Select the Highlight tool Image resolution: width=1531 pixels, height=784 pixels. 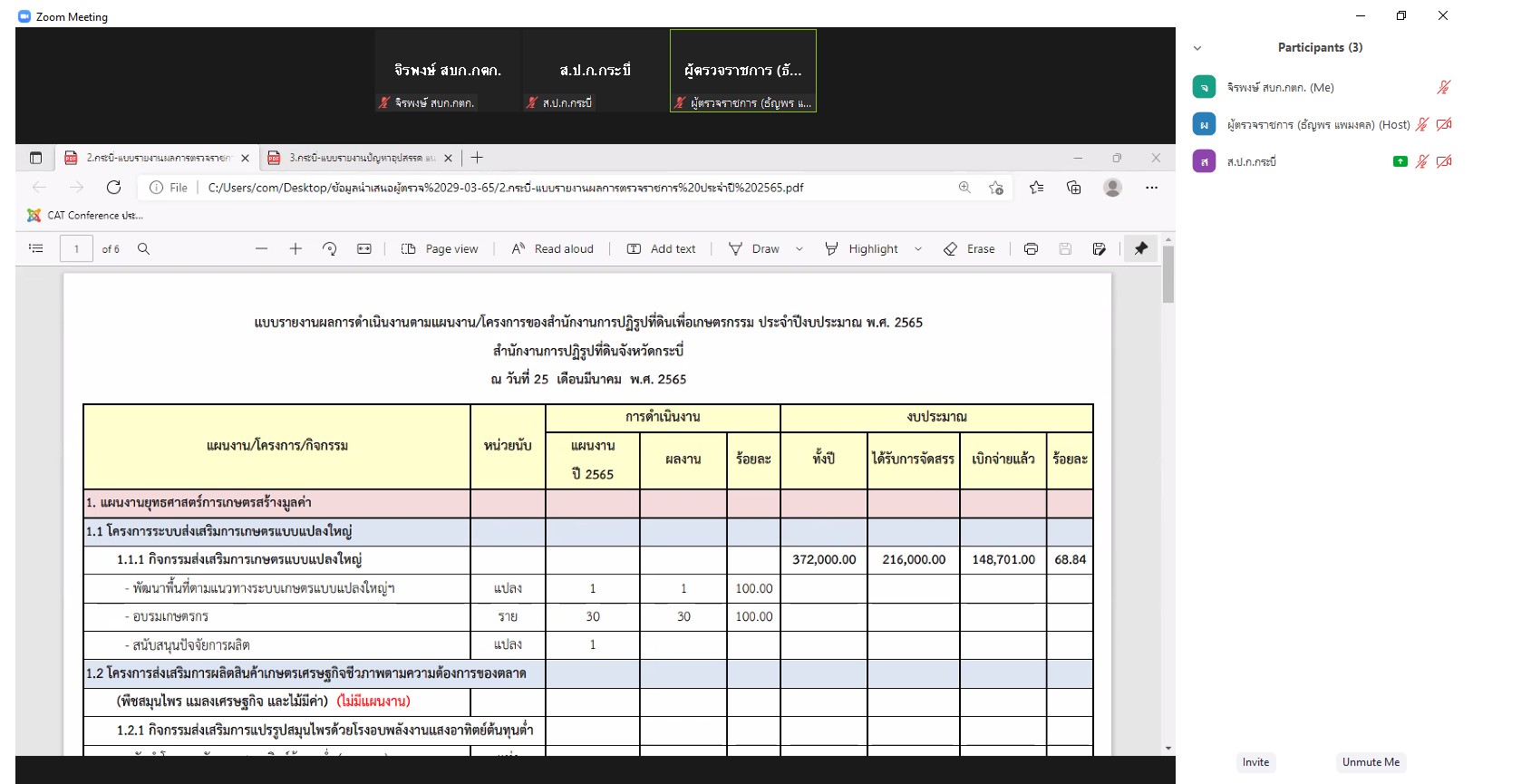click(862, 248)
